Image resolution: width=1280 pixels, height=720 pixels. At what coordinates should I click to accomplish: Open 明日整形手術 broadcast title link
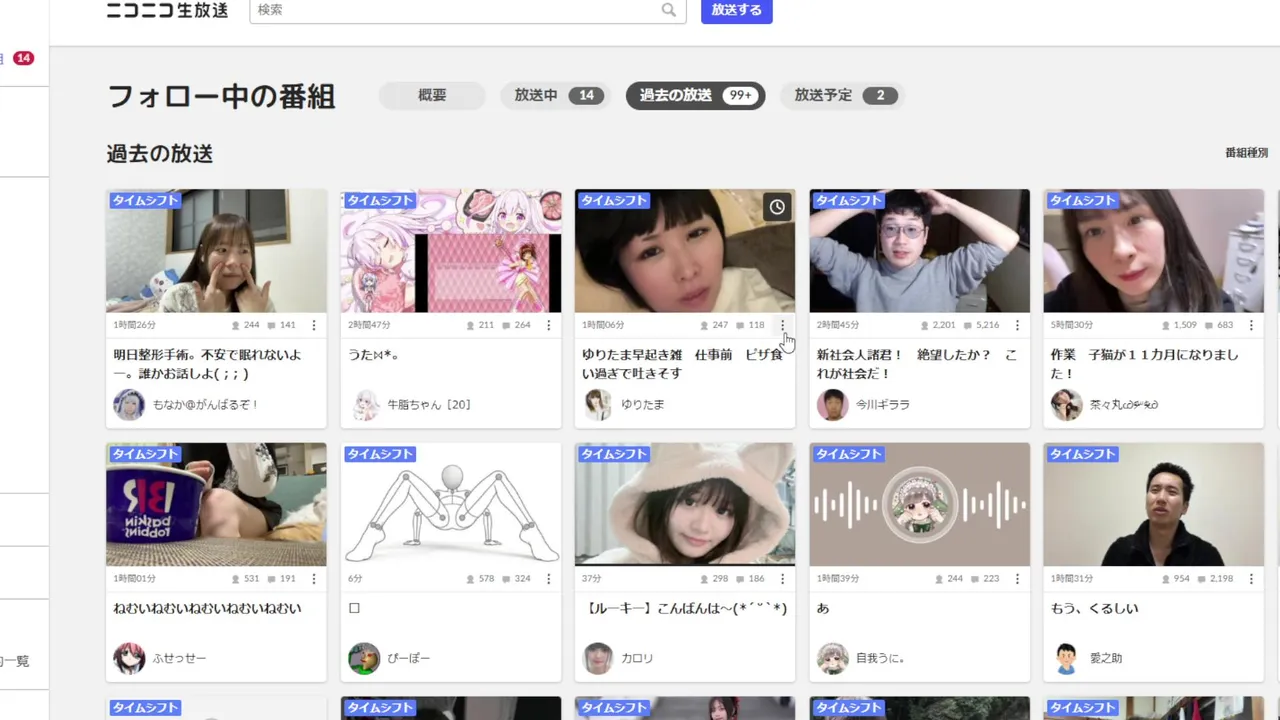207,364
